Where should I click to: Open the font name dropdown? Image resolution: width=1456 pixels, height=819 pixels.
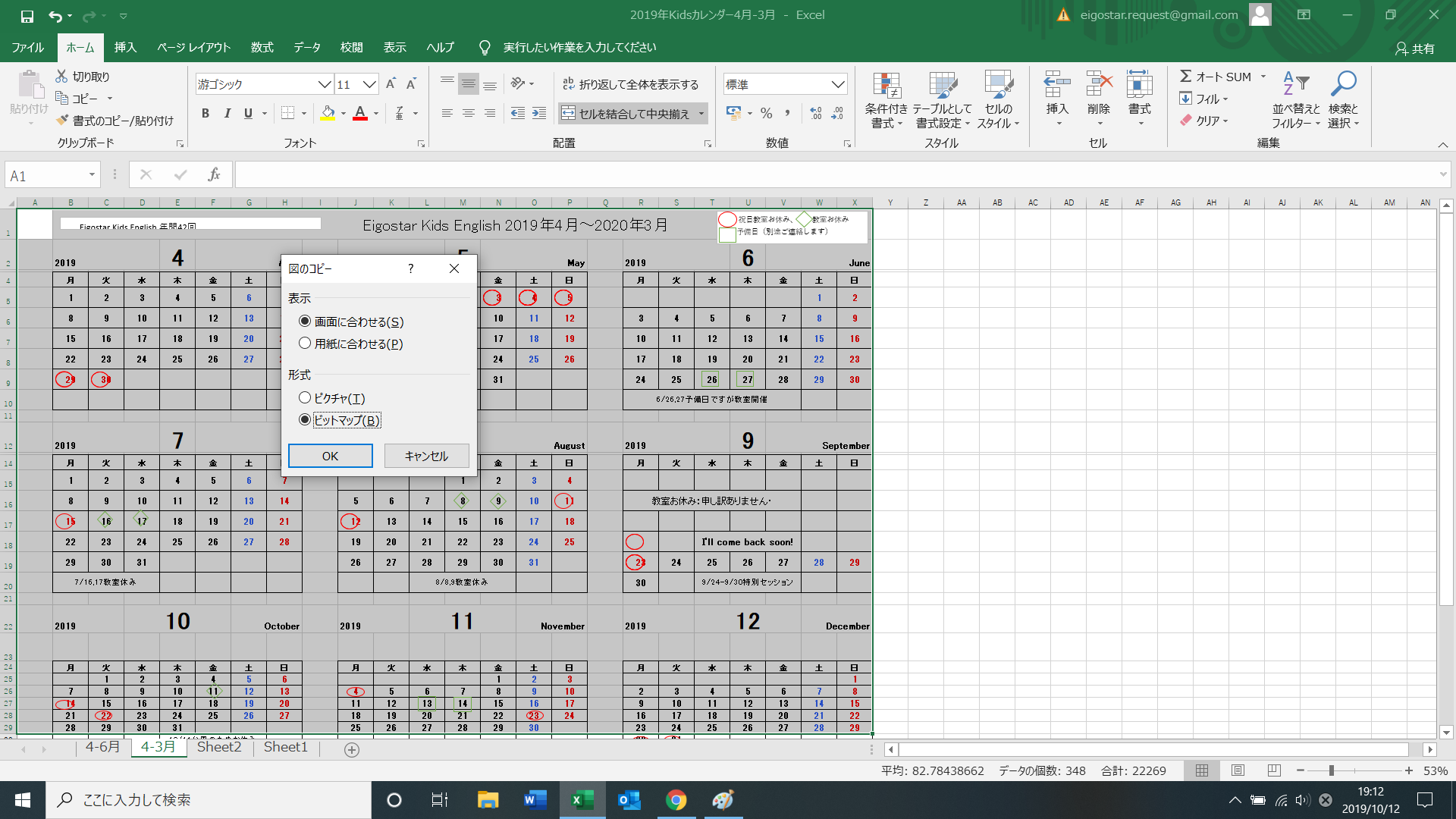point(325,84)
